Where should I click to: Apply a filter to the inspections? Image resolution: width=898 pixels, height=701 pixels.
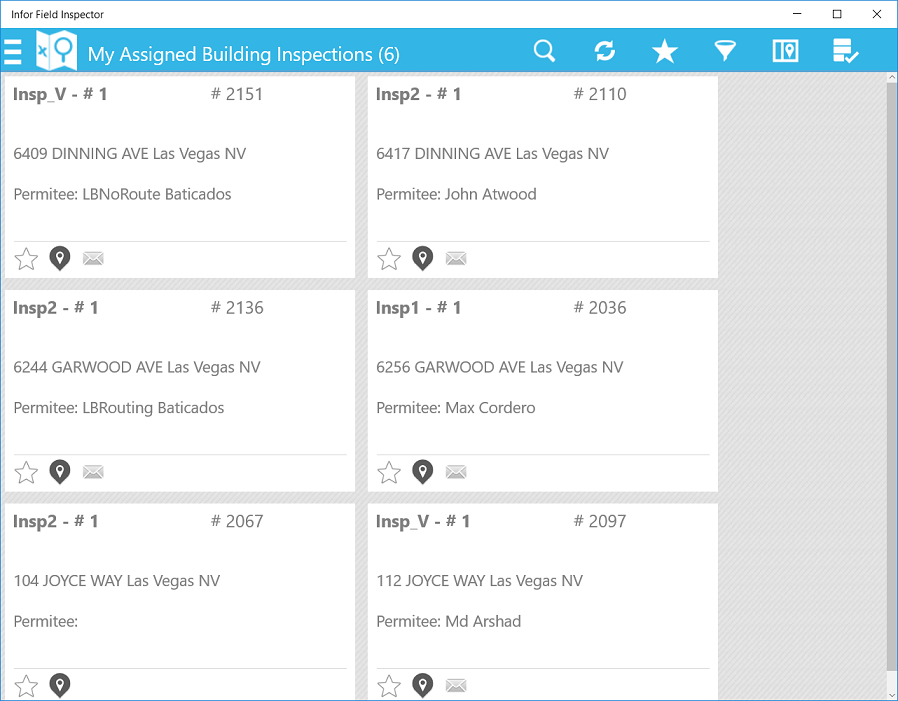pyautogui.click(x=724, y=50)
